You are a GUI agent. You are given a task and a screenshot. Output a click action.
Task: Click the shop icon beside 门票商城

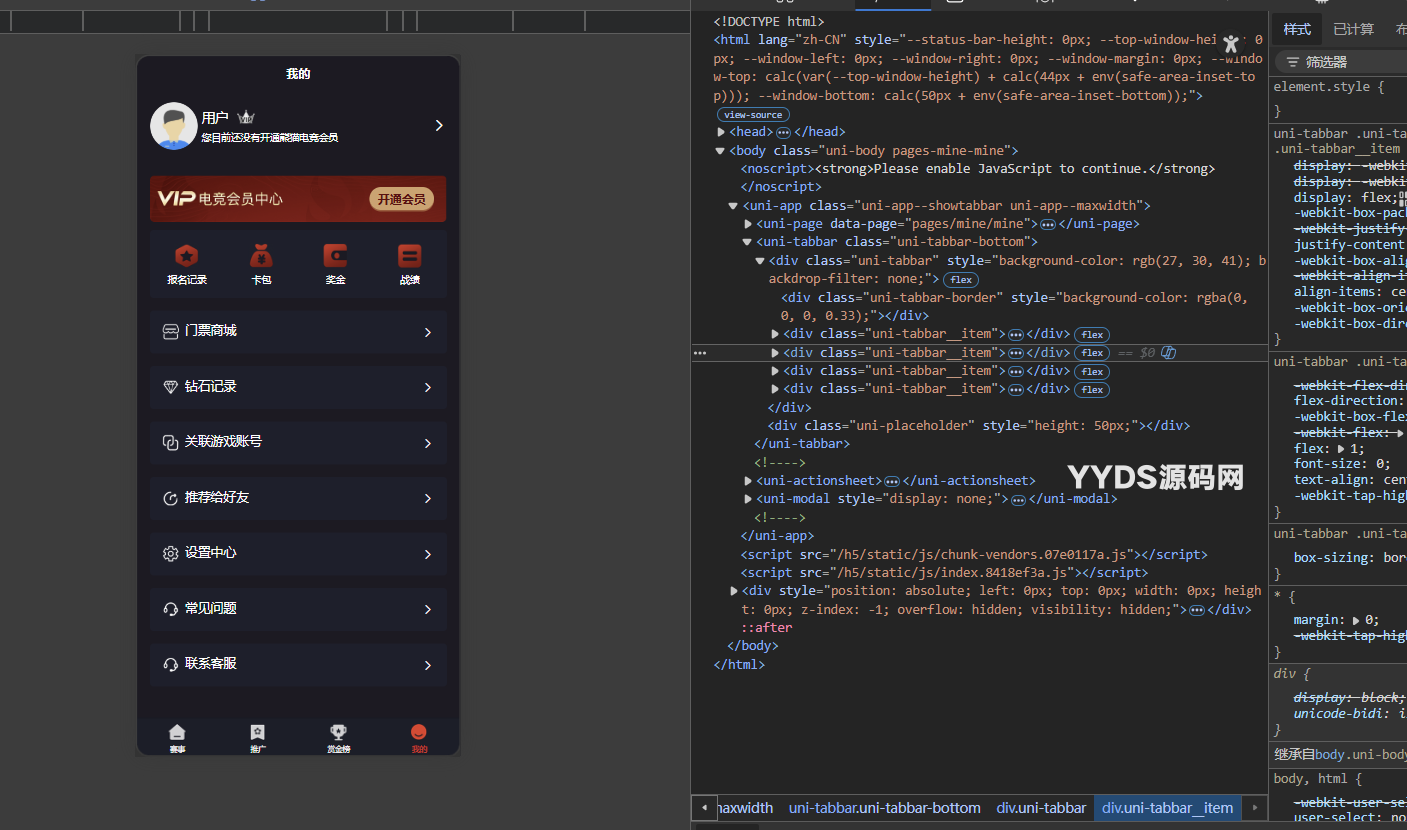[170, 331]
